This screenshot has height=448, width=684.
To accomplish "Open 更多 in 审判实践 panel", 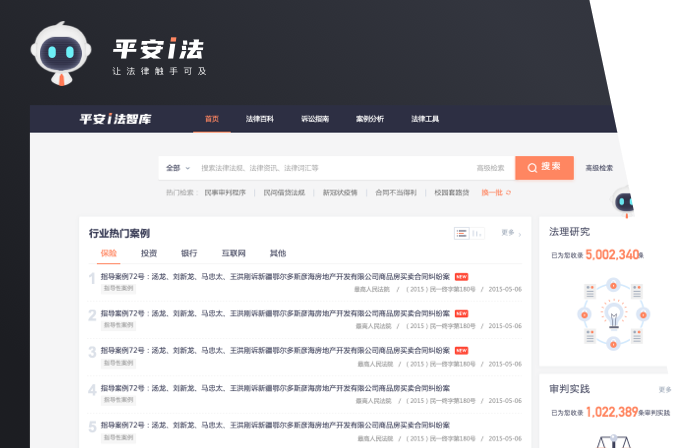I will pos(665,390).
